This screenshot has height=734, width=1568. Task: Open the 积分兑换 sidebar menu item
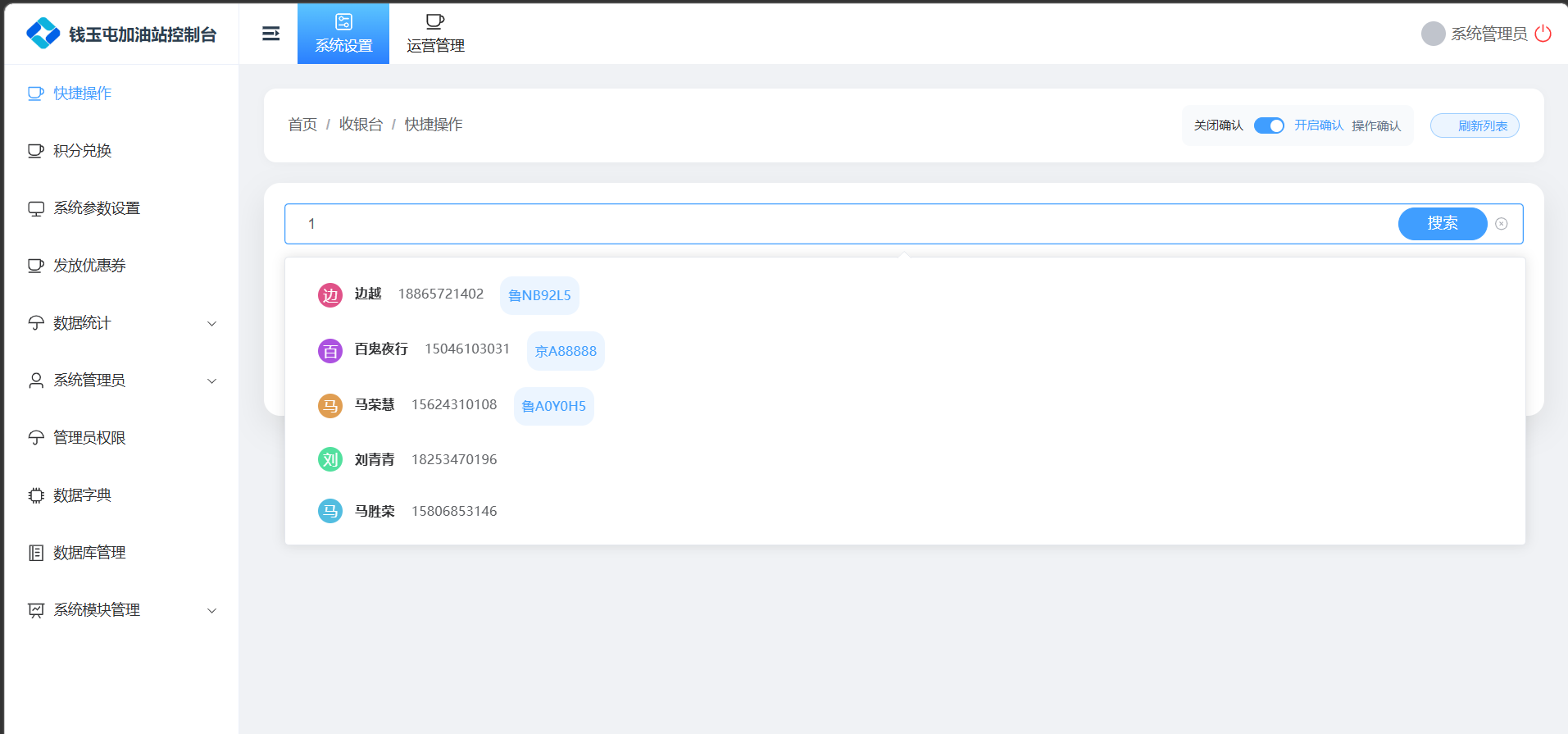pos(82,151)
